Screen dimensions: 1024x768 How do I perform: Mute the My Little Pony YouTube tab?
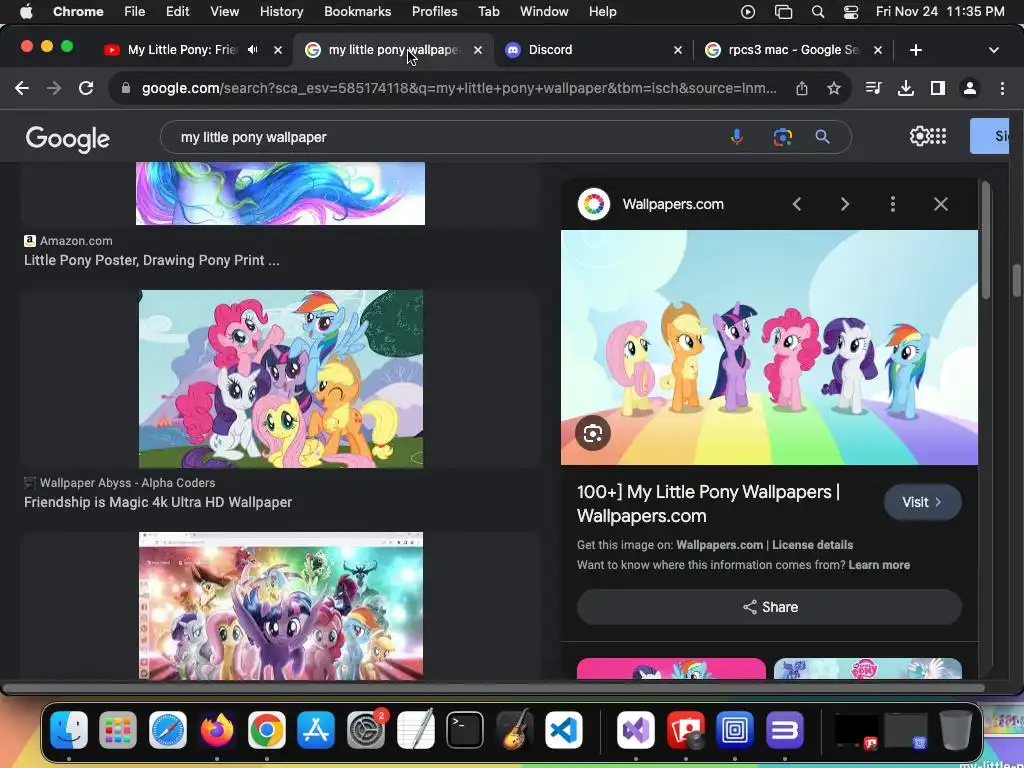tap(253, 50)
